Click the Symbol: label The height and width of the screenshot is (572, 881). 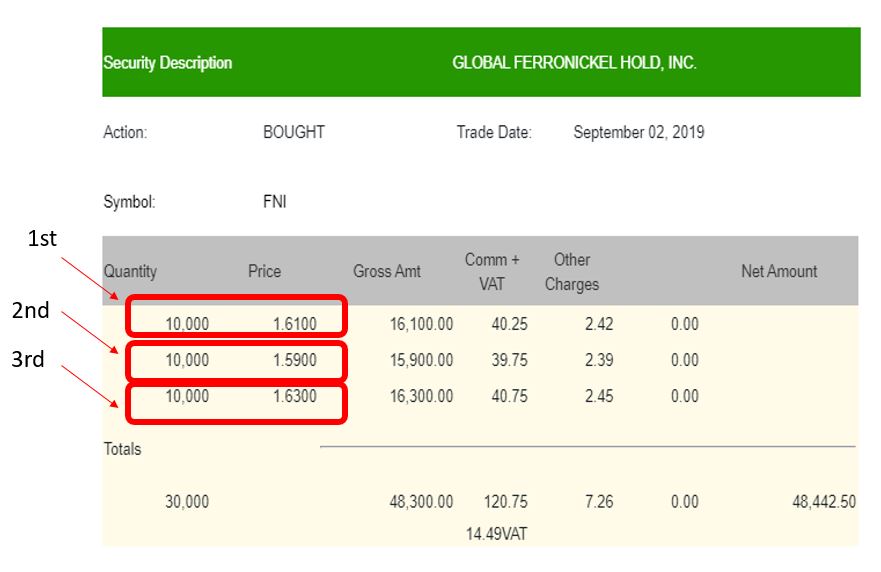coord(129,202)
